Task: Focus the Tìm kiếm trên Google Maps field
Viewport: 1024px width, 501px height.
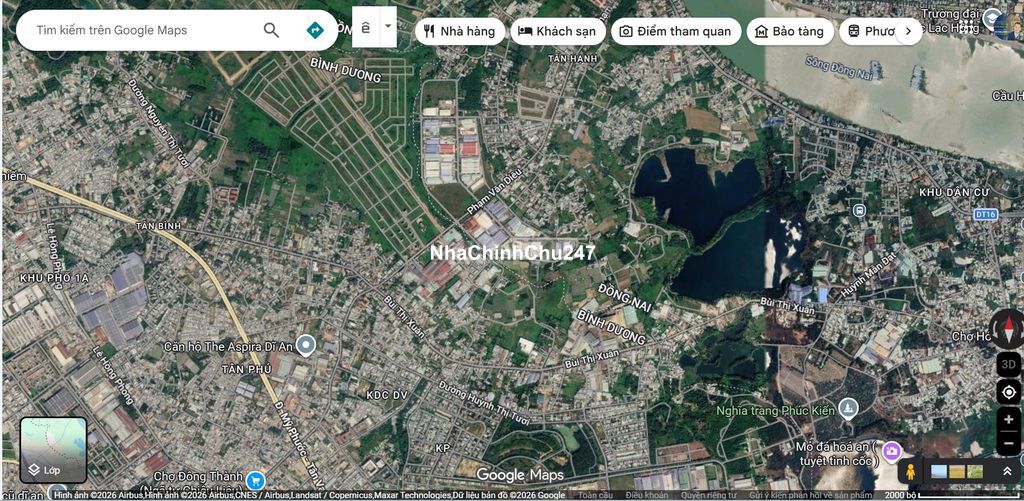Action: 140,30
